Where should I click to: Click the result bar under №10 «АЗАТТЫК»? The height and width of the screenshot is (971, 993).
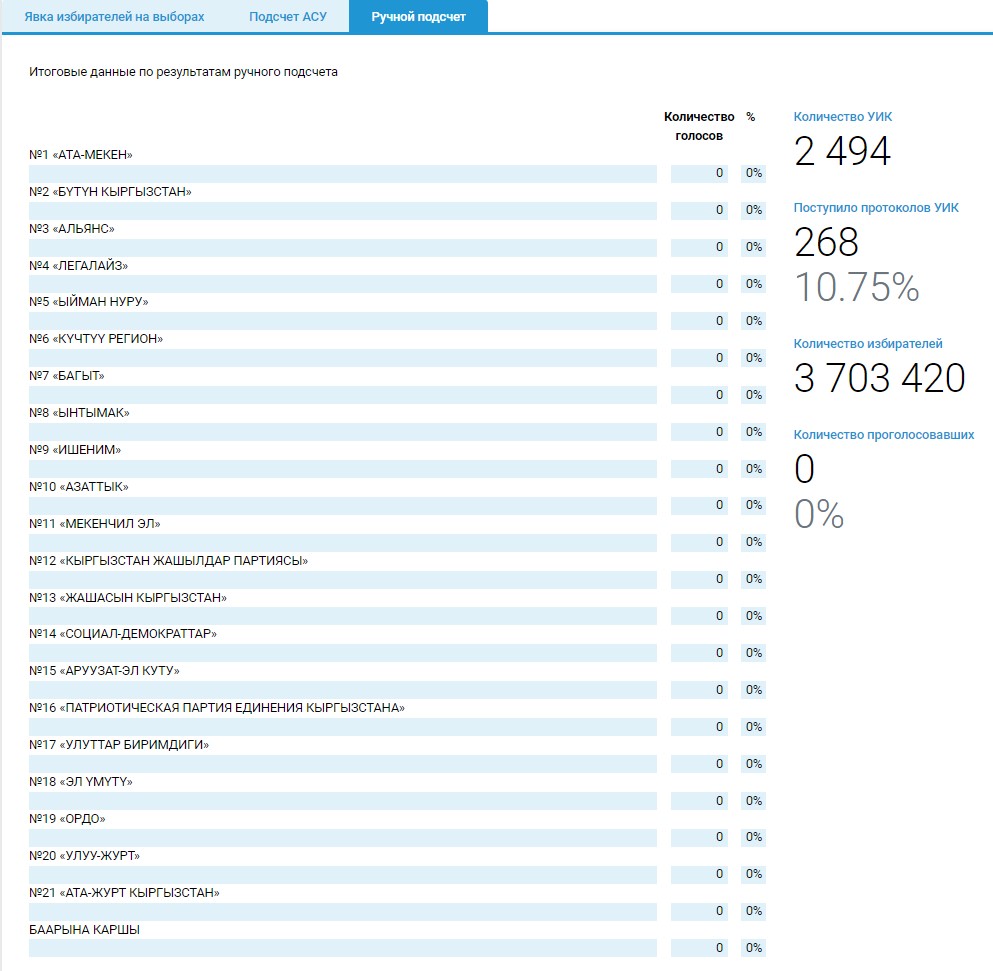[343, 506]
